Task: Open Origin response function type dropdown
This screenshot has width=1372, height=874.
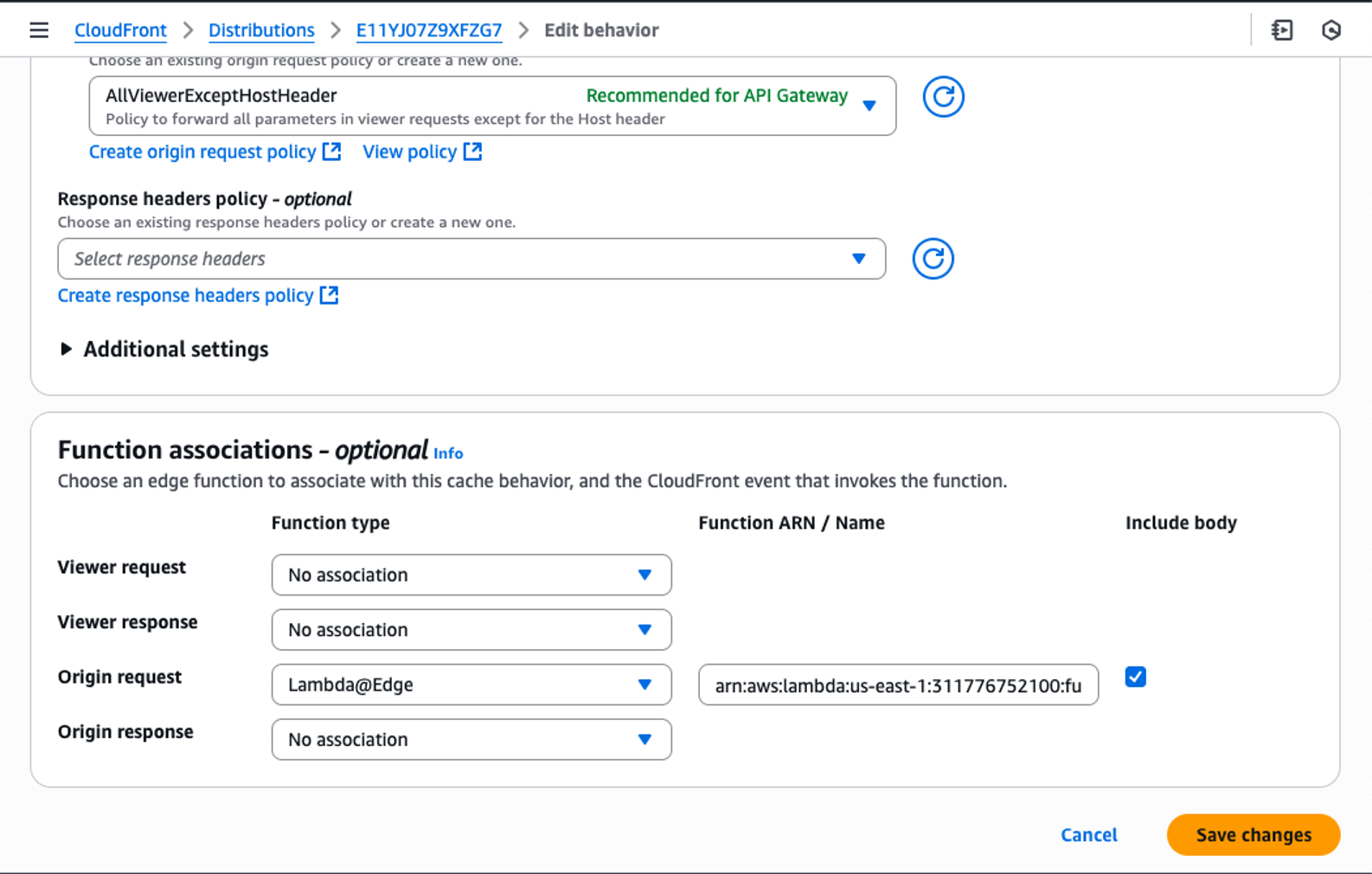Action: pyautogui.click(x=471, y=739)
